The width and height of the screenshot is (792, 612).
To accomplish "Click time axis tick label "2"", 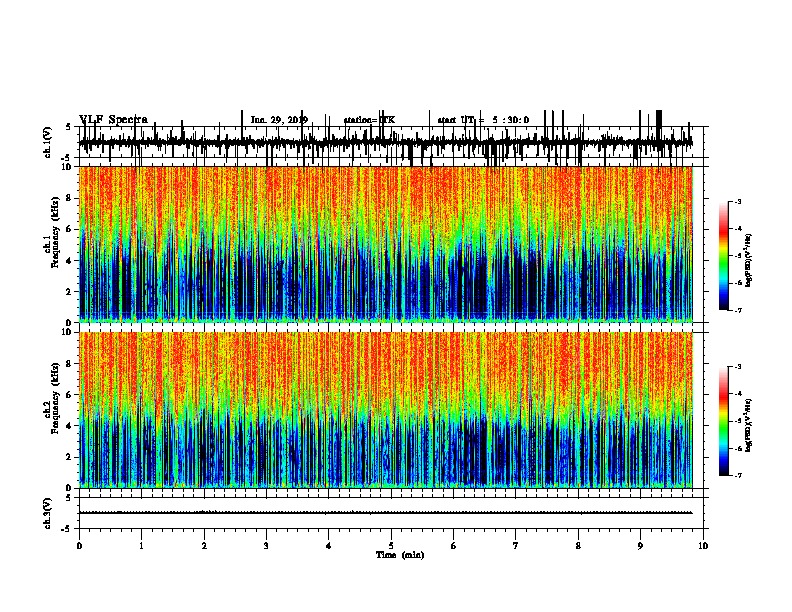I will click(204, 545).
